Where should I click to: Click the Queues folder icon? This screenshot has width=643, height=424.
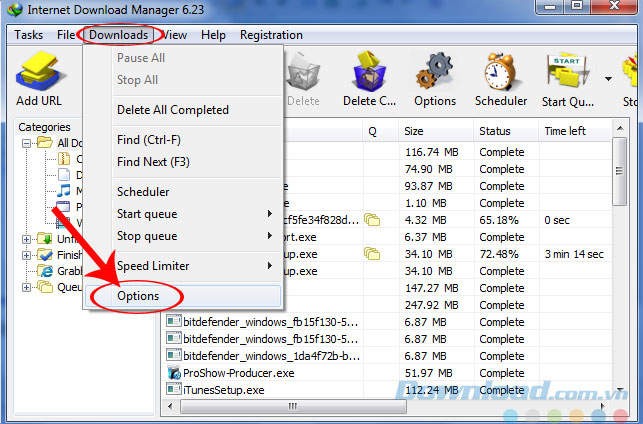[x=45, y=287]
